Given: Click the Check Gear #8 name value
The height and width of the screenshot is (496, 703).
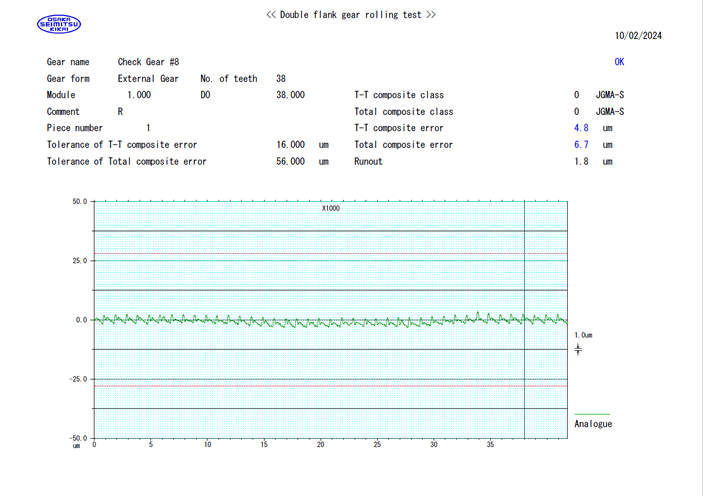Looking at the screenshot, I should pyautogui.click(x=148, y=62).
